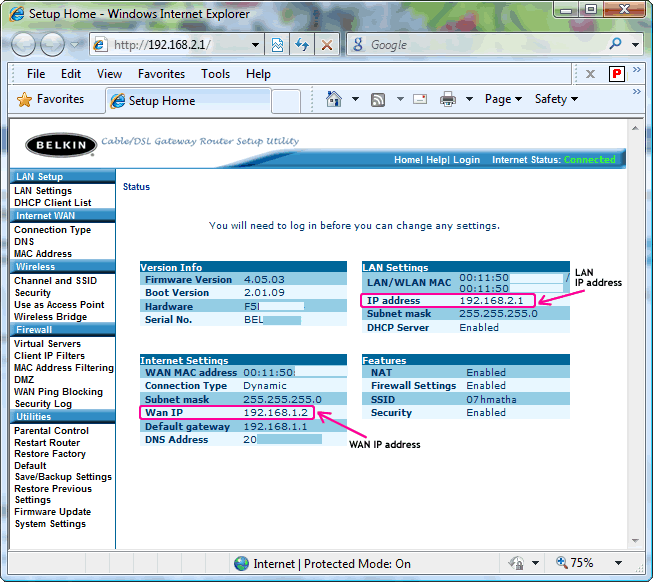Open the Favorites menu
Image resolution: width=653 pixels, height=582 pixels.
tap(161, 74)
